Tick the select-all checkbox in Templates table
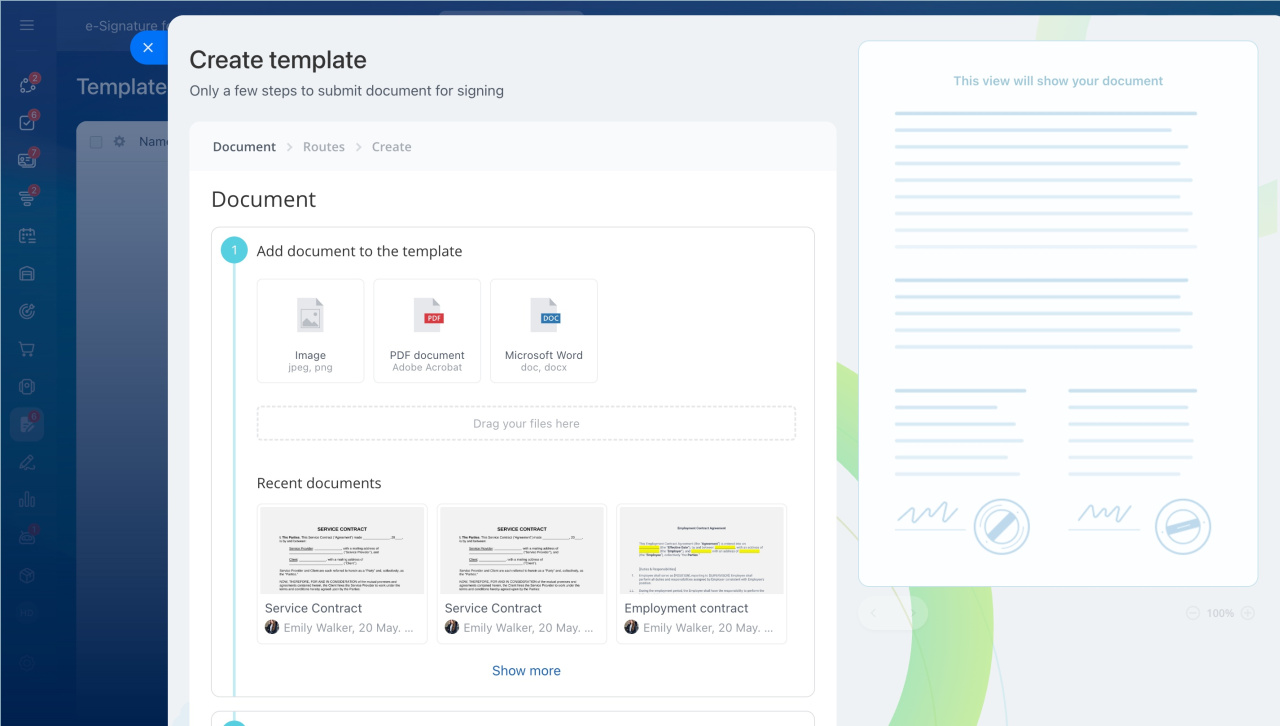 click(x=96, y=142)
